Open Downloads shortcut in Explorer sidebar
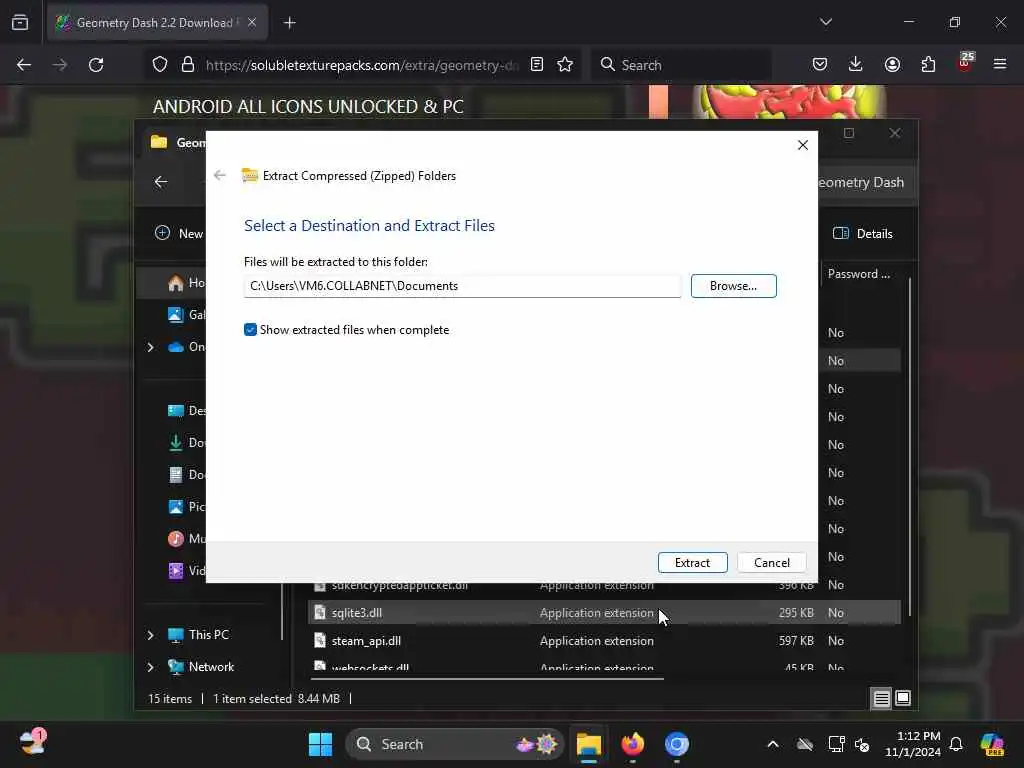 (x=186, y=442)
